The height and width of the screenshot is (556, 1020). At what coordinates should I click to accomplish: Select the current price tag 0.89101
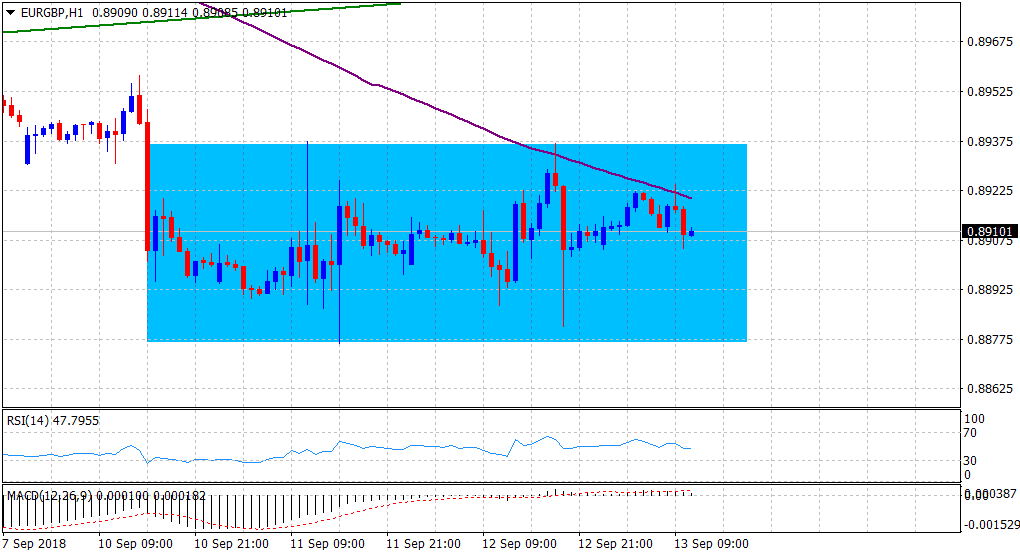click(x=989, y=232)
